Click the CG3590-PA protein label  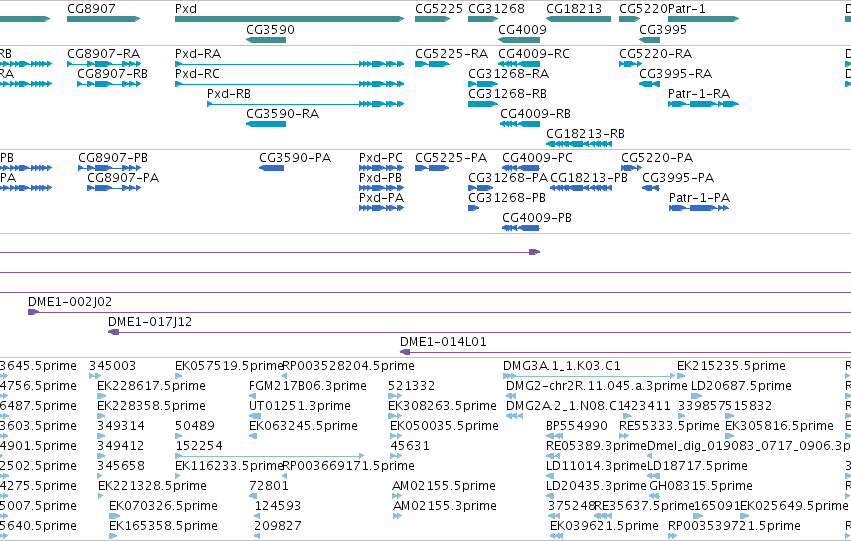tap(295, 158)
